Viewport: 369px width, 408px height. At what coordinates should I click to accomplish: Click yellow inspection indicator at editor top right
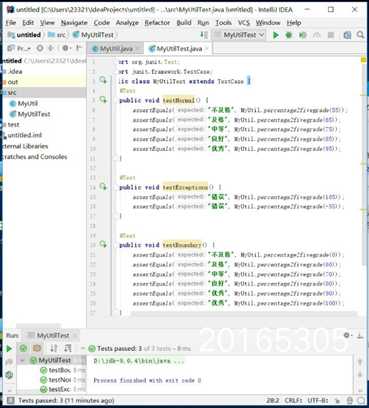[363, 60]
